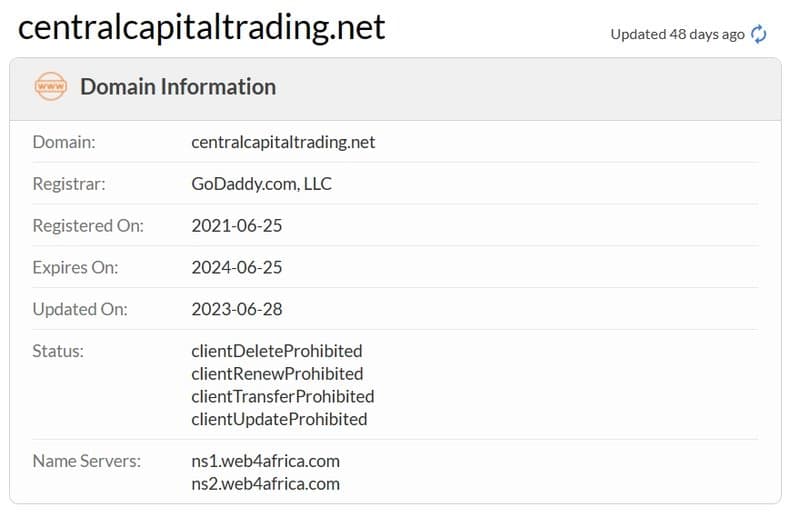800x517 pixels.
Task: Click the clientUpdateProhibited status
Action: (x=280, y=420)
